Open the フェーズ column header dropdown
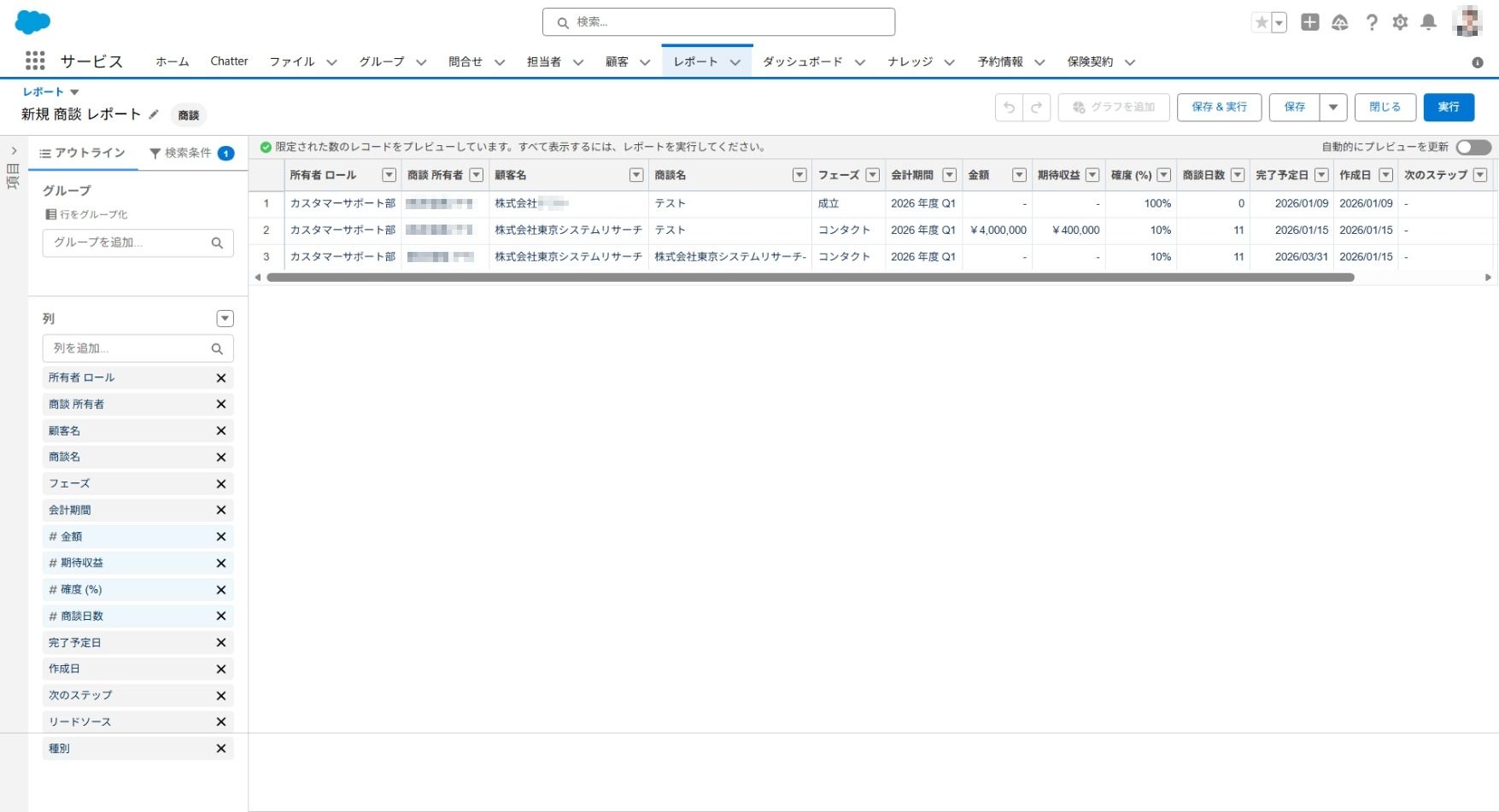 (872, 175)
